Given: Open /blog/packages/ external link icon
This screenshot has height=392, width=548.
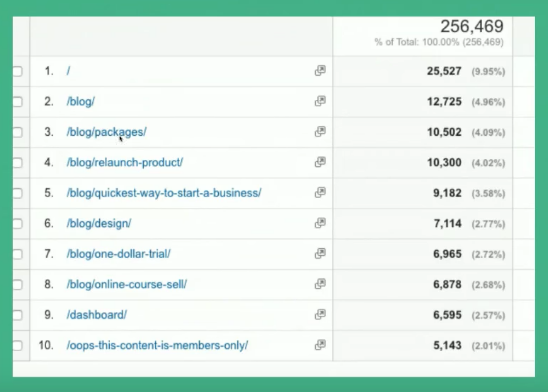Looking at the screenshot, I should 320,131.
